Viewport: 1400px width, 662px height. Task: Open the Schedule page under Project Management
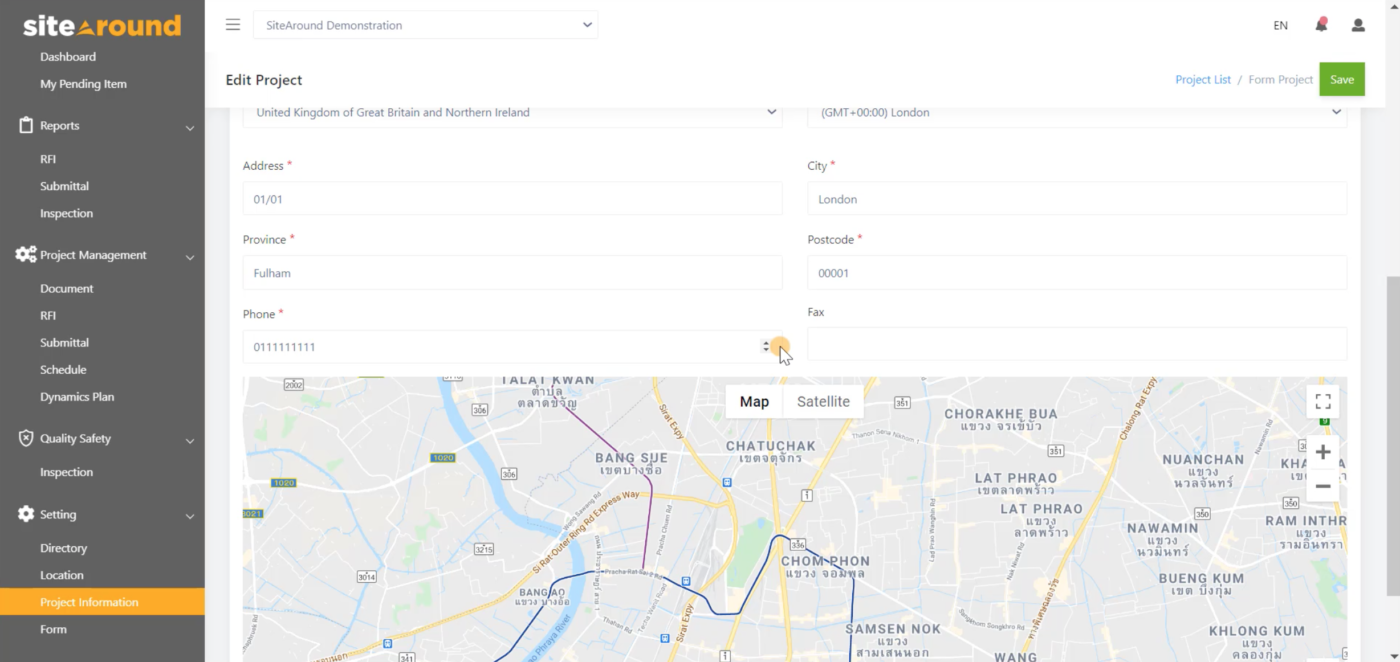coord(64,369)
